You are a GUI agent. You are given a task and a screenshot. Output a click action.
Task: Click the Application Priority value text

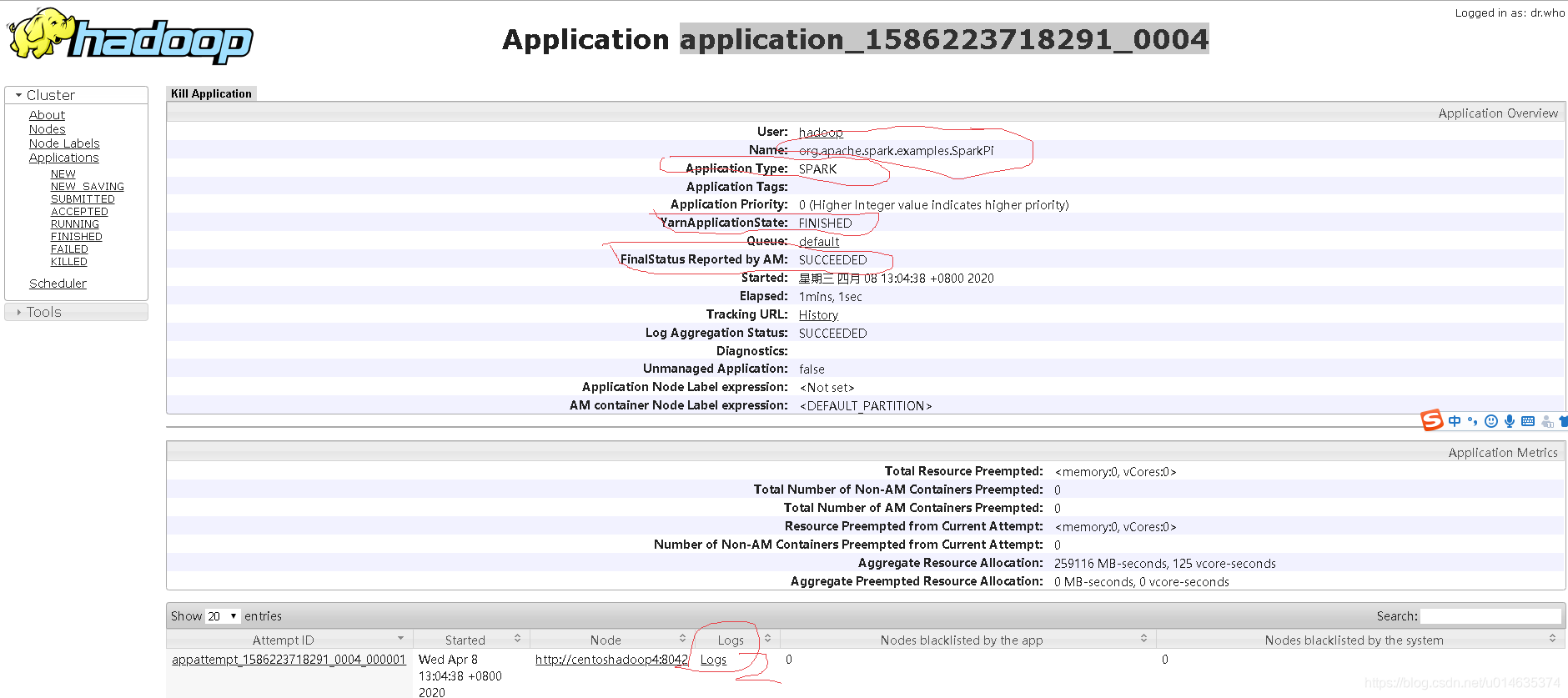click(933, 205)
